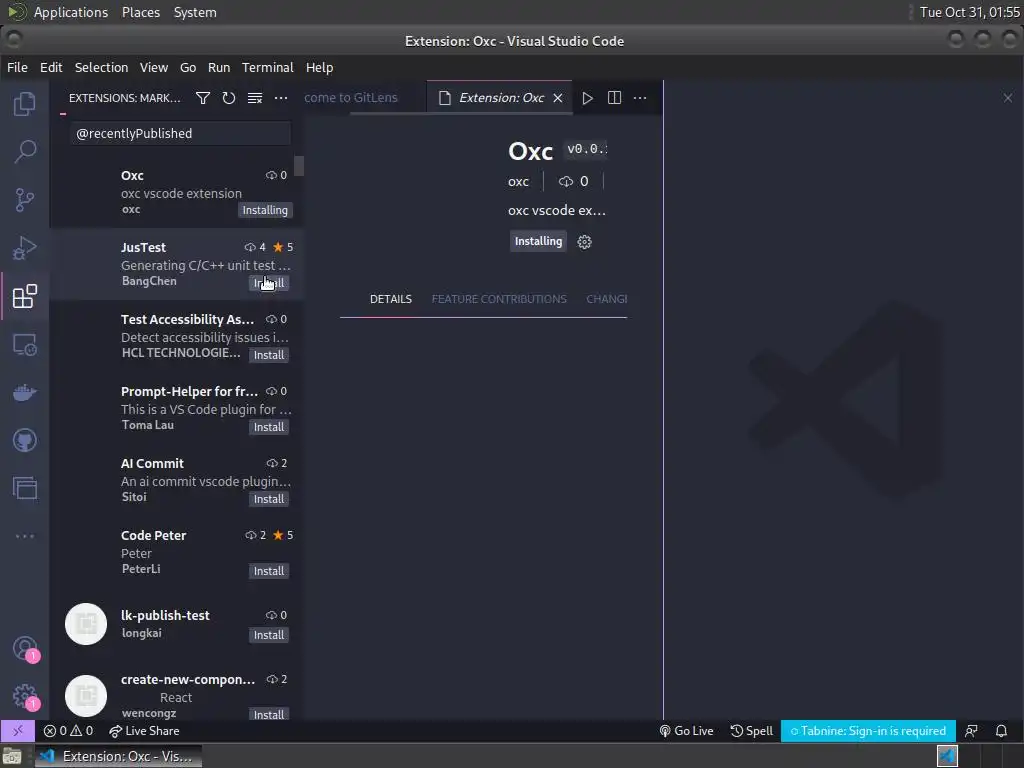Install the JusTest extension
Screen dimensions: 1024x768
pyautogui.click(x=269, y=283)
